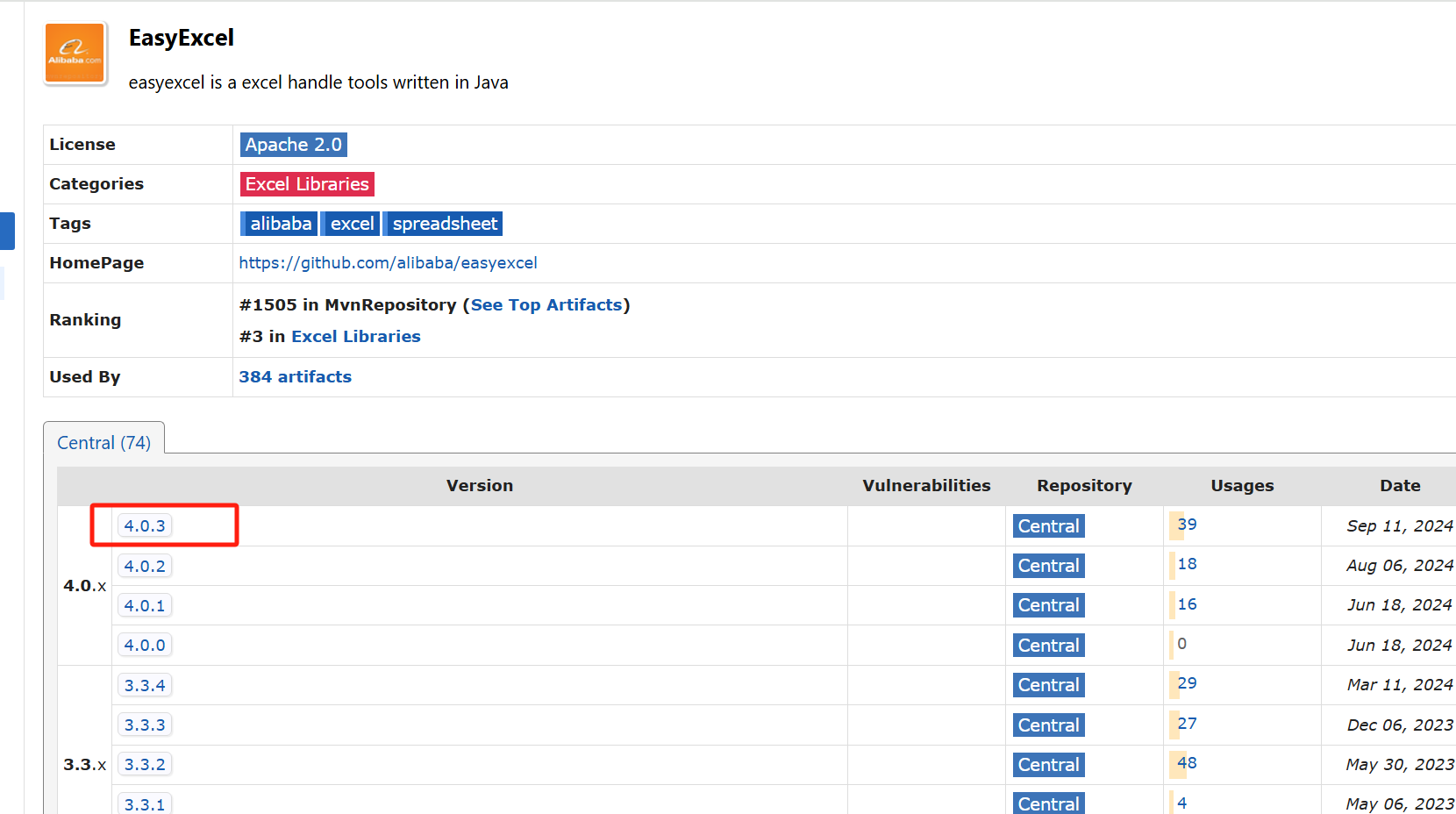Open the 29 usages link for 3.3.4
Screen dimensions: 1456x814
coord(1187,683)
